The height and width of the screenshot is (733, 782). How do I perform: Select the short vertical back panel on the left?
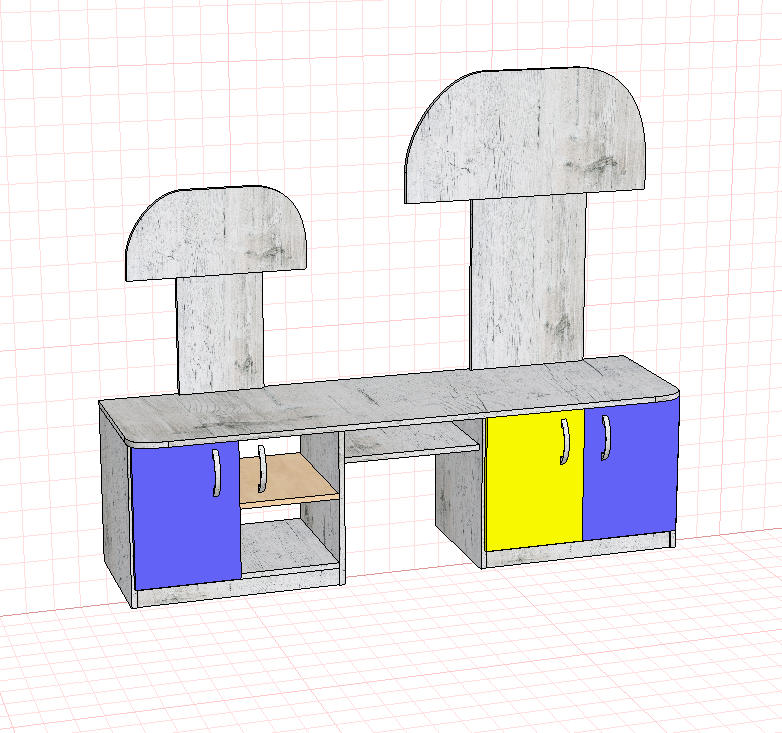[x=219, y=334]
